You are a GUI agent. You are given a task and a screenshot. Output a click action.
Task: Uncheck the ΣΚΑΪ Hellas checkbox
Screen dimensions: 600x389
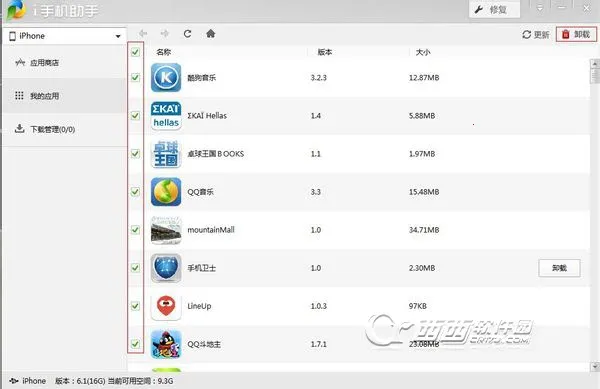click(x=135, y=116)
